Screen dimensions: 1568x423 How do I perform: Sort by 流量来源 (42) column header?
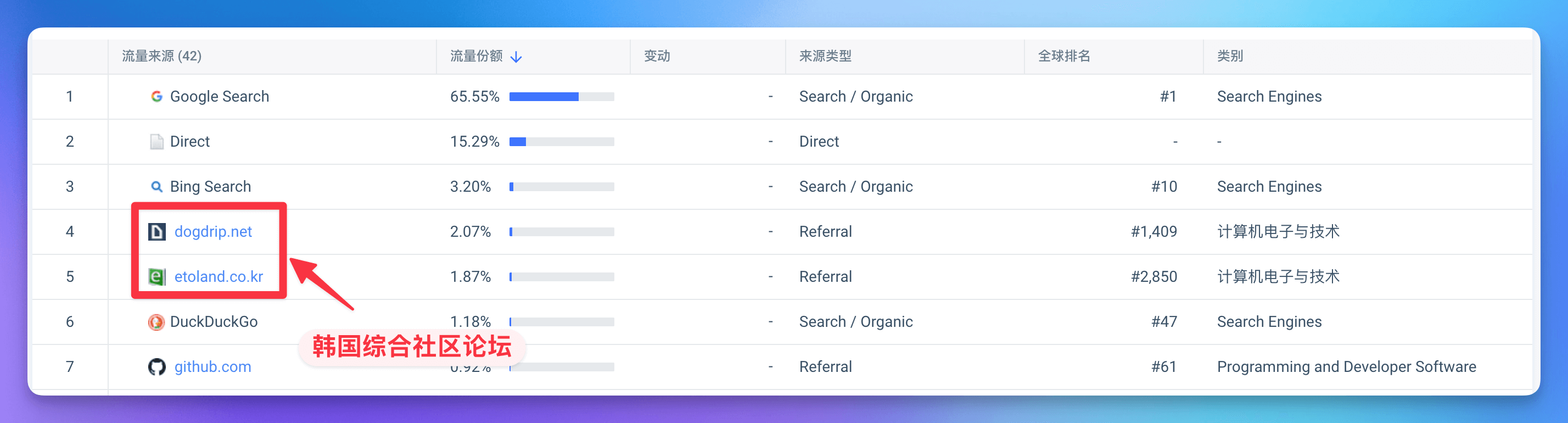(x=161, y=57)
